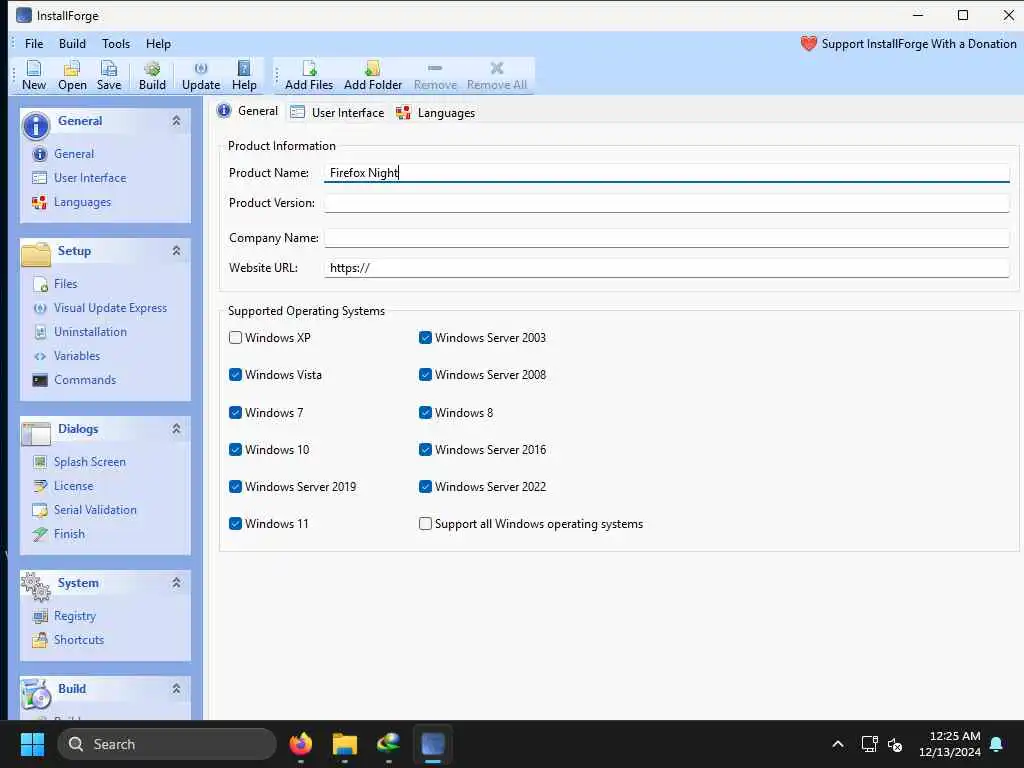Collapse the Dialogs sidebar group
Screen dimensions: 1024x768
(x=176, y=429)
